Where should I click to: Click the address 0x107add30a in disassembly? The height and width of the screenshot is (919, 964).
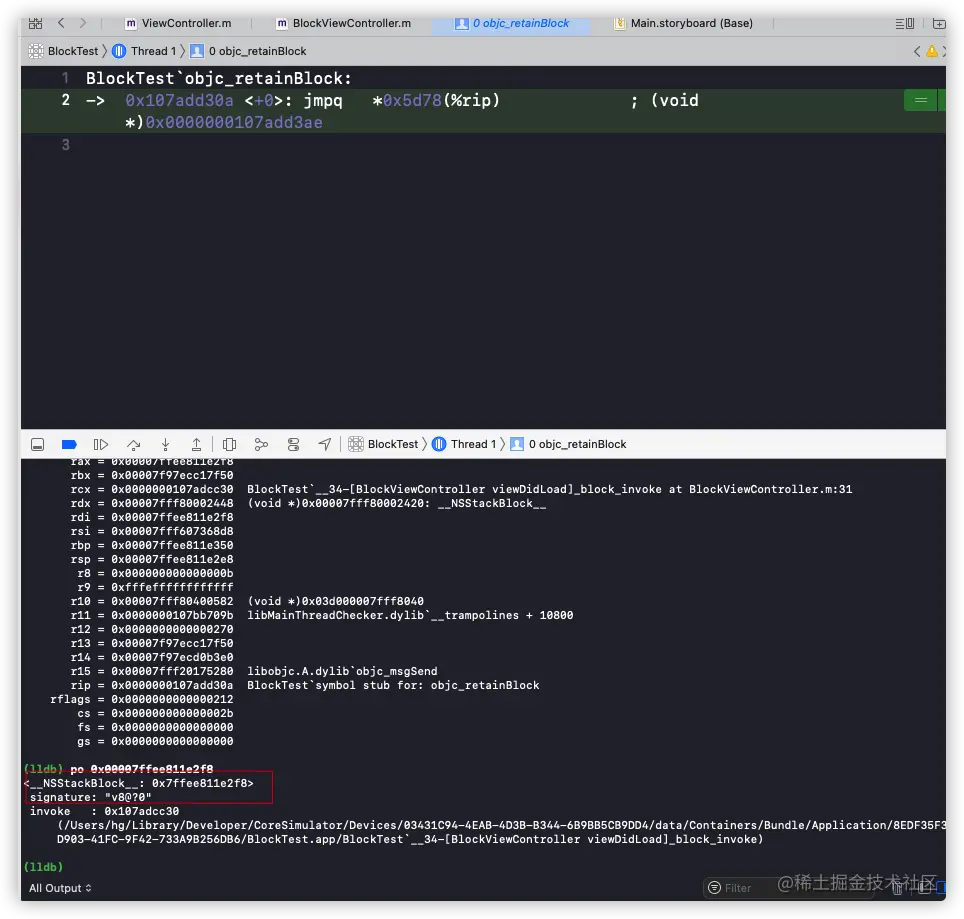(x=179, y=100)
